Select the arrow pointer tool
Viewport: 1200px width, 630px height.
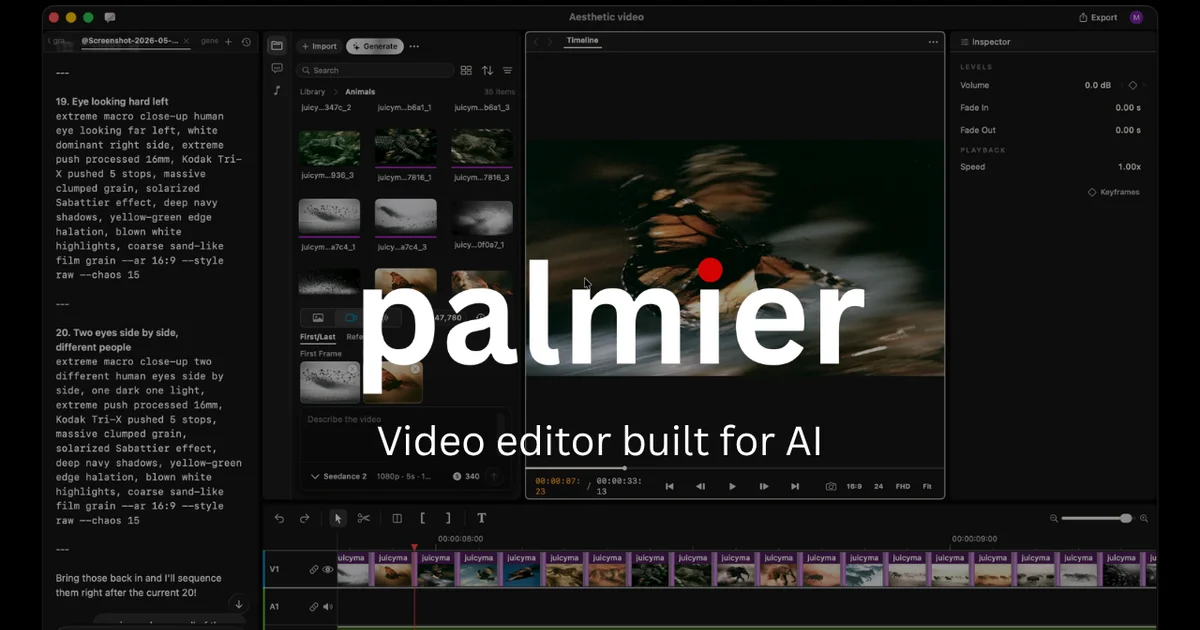coord(338,518)
